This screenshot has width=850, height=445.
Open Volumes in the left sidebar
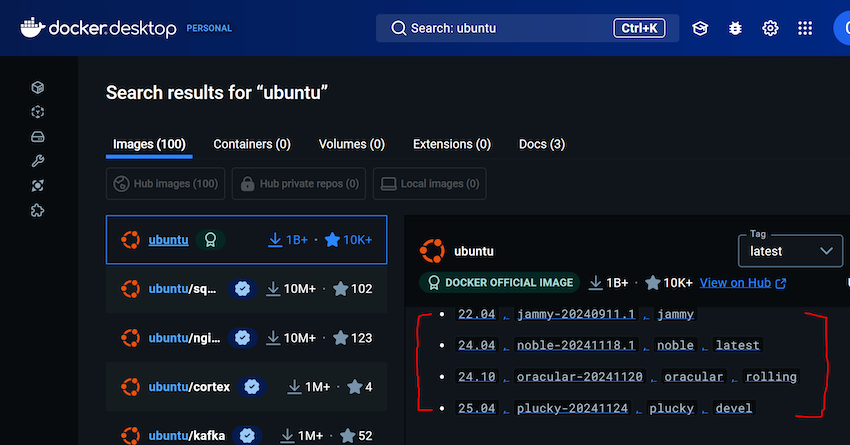point(37,137)
